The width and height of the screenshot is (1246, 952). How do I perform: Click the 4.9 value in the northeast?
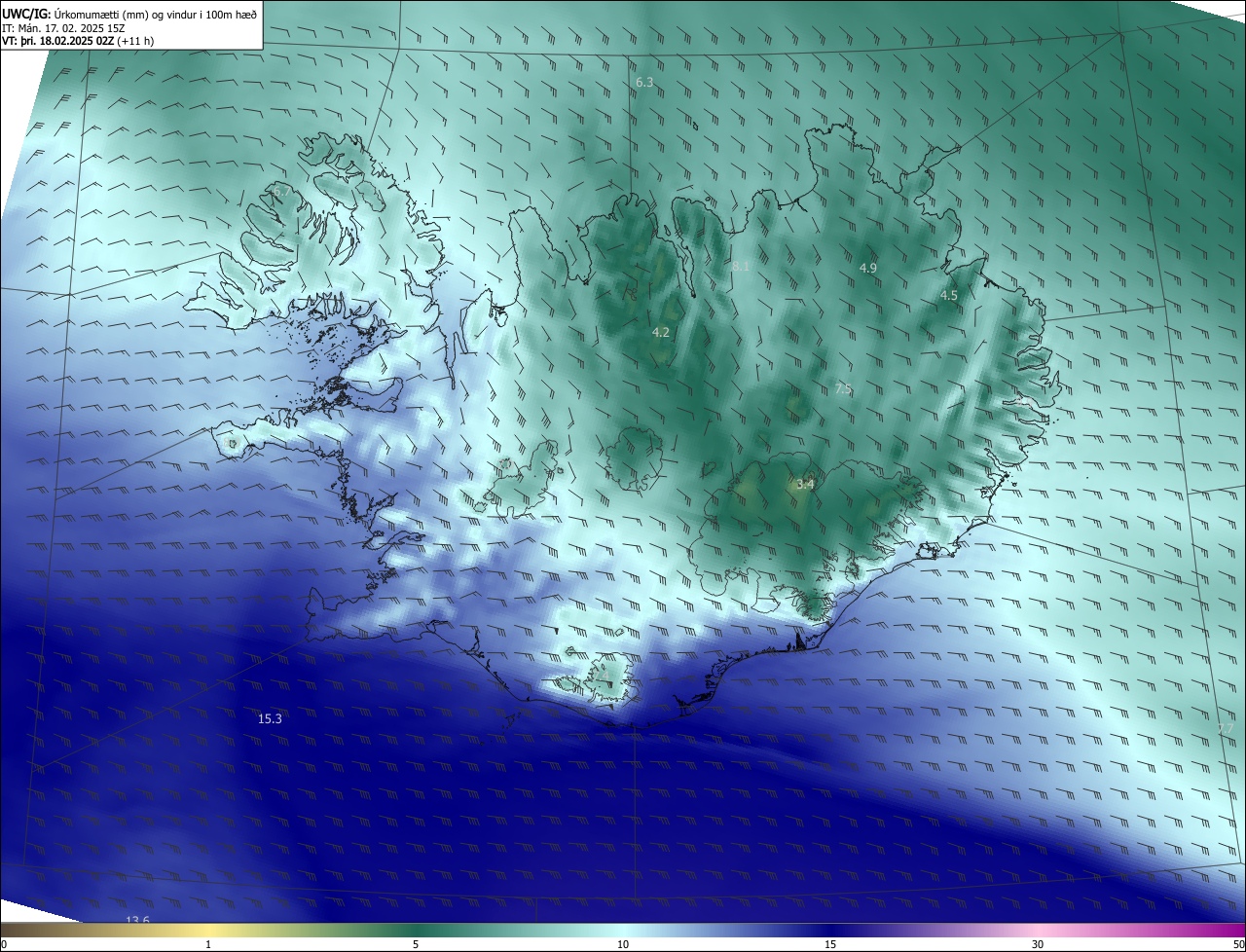click(868, 268)
